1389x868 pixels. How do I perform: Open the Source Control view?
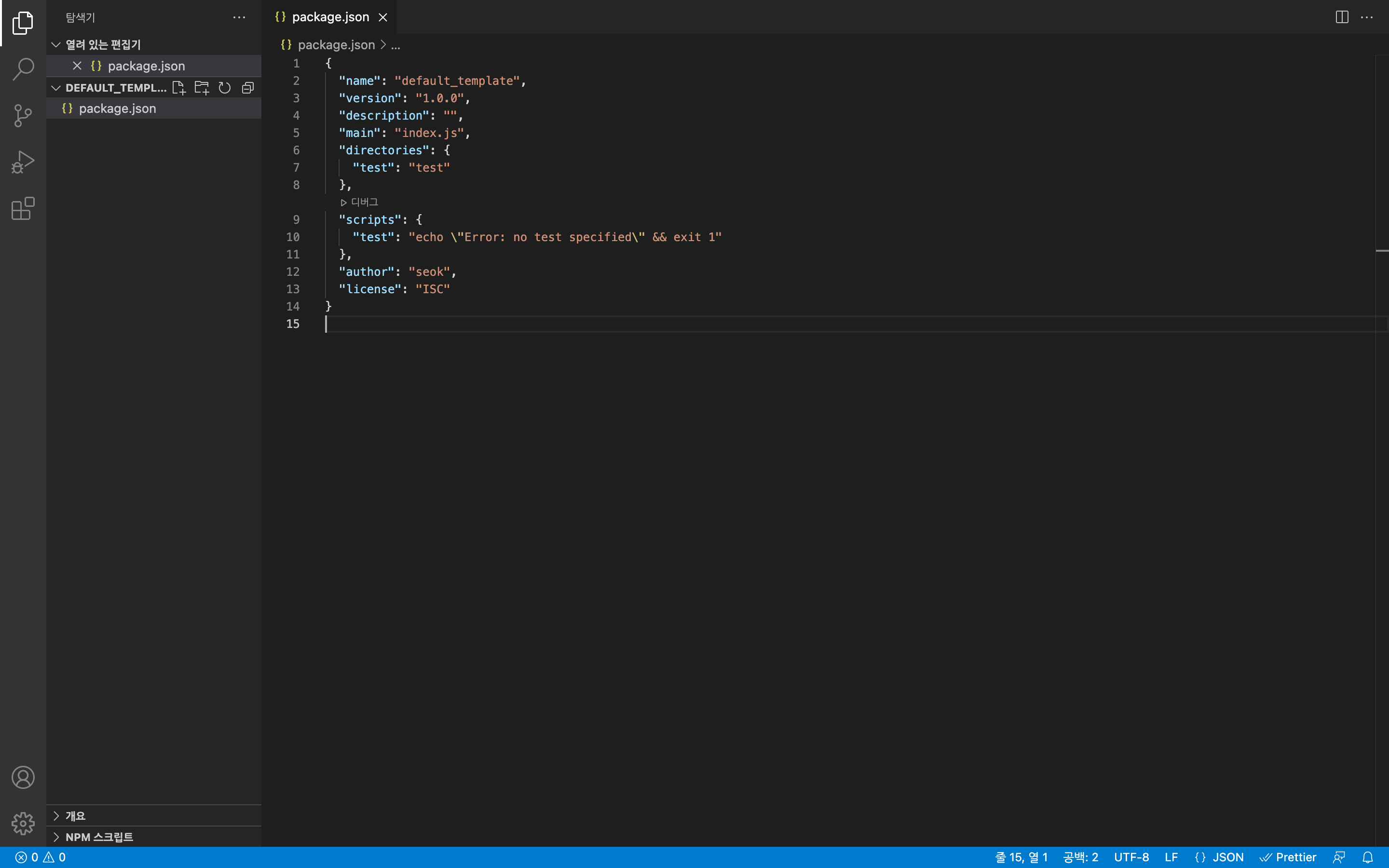click(x=23, y=115)
